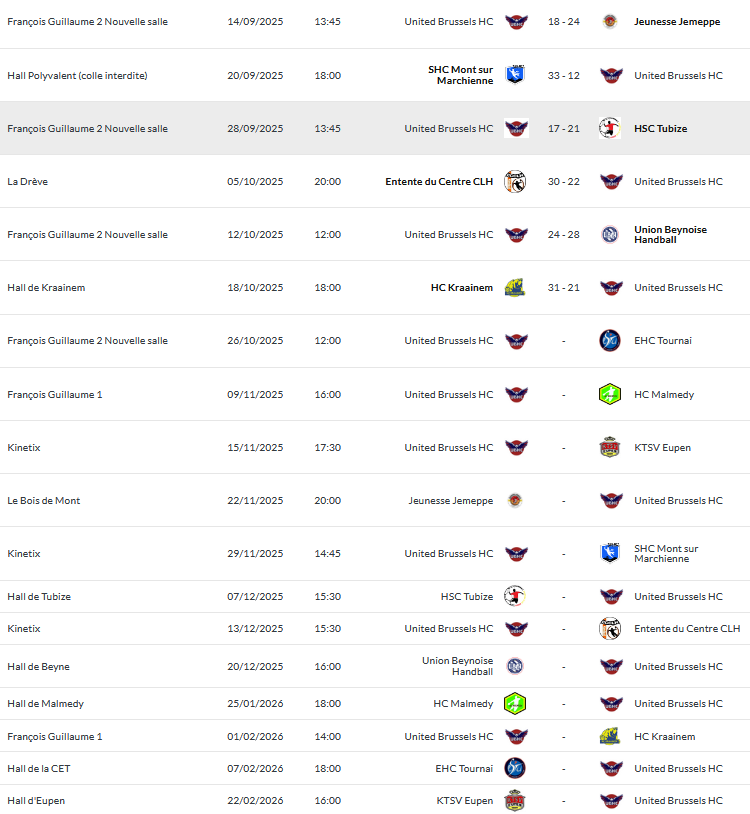
Task: Click HC Malmedy green logo on 09/11/2025
Action: tap(610, 394)
